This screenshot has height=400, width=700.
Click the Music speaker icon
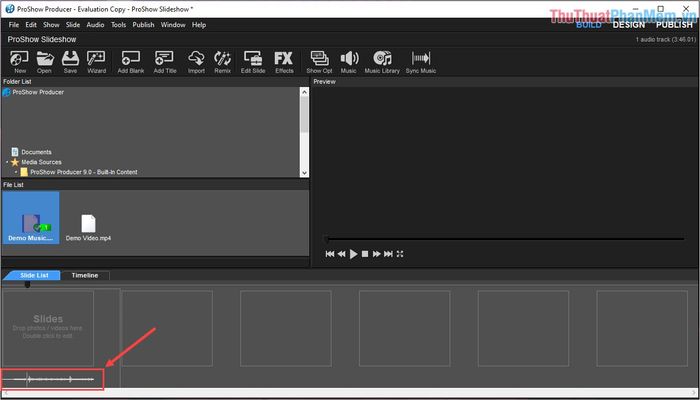(349, 62)
